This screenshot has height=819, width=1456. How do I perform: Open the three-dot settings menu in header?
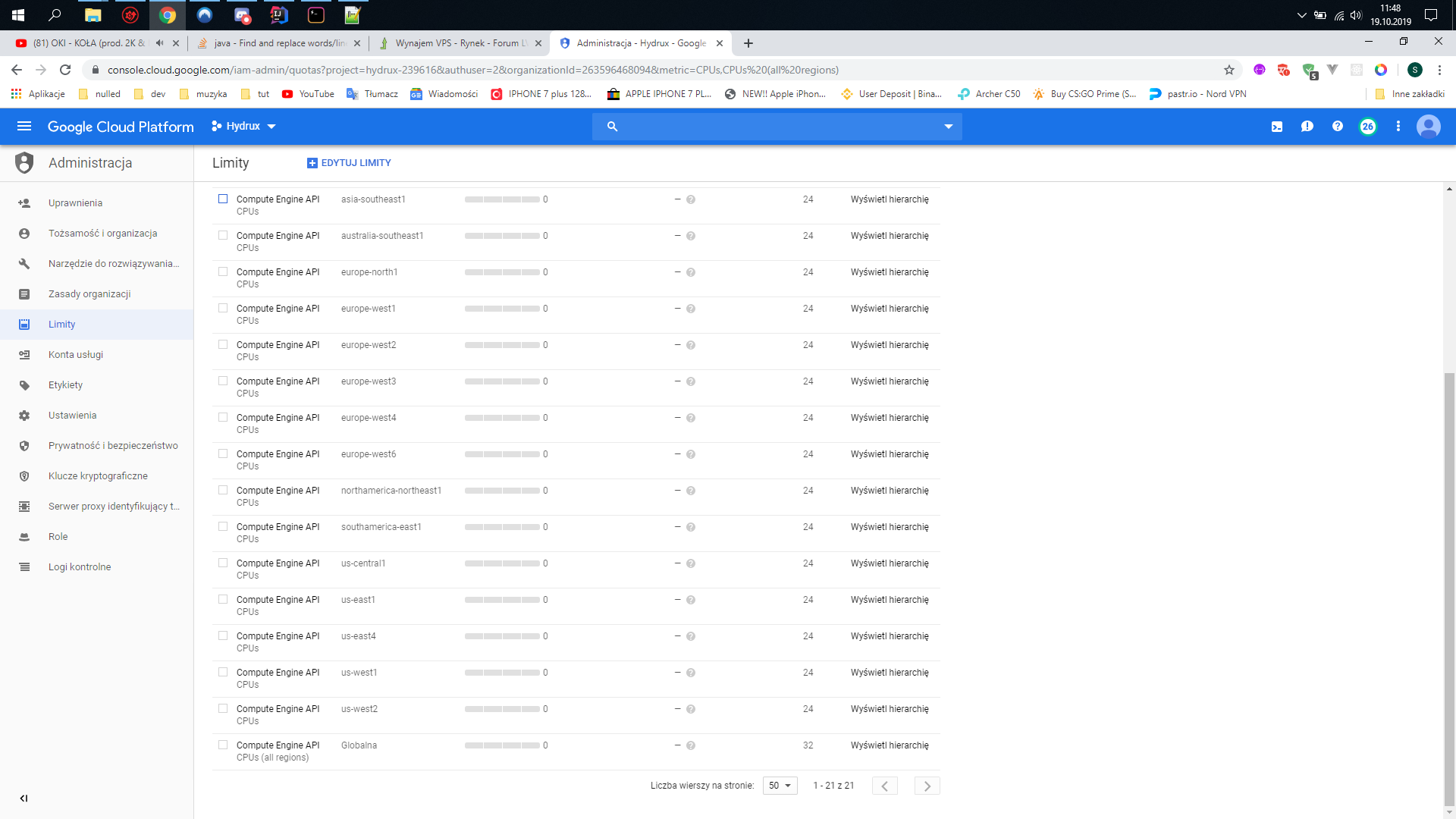pyautogui.click(x=1398, y=127)
